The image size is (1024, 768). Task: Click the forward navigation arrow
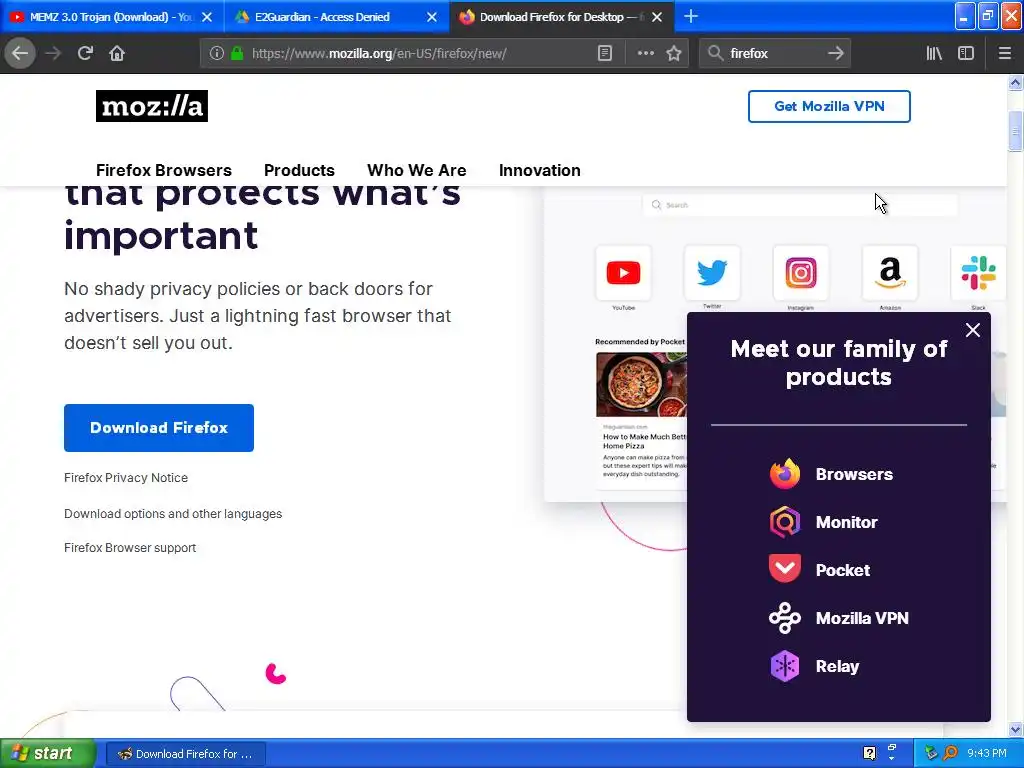(53, 53)
